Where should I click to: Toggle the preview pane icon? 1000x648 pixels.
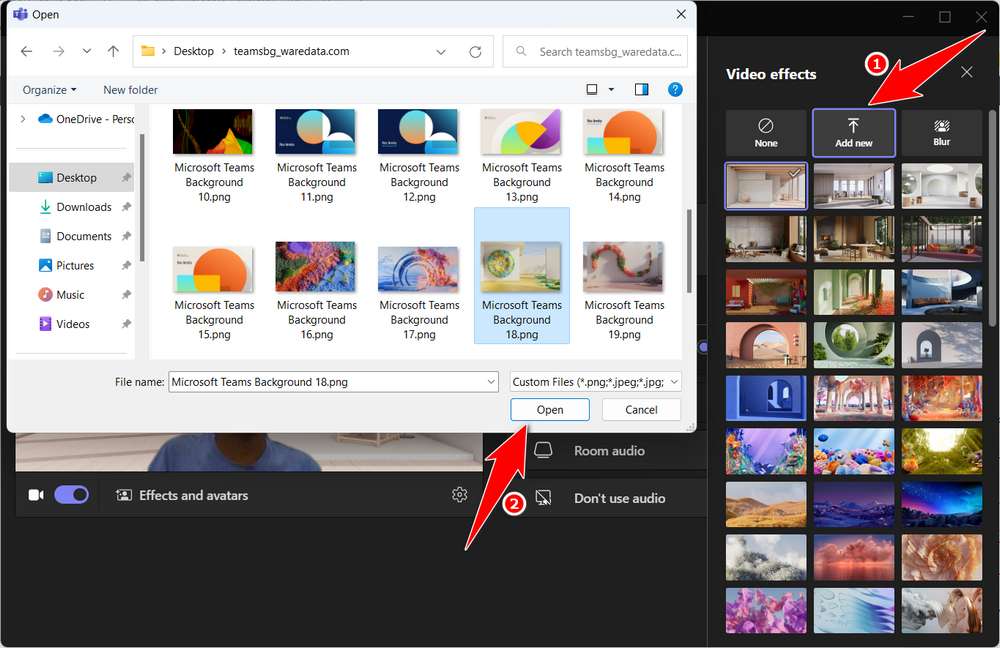(x=642, y=89)
